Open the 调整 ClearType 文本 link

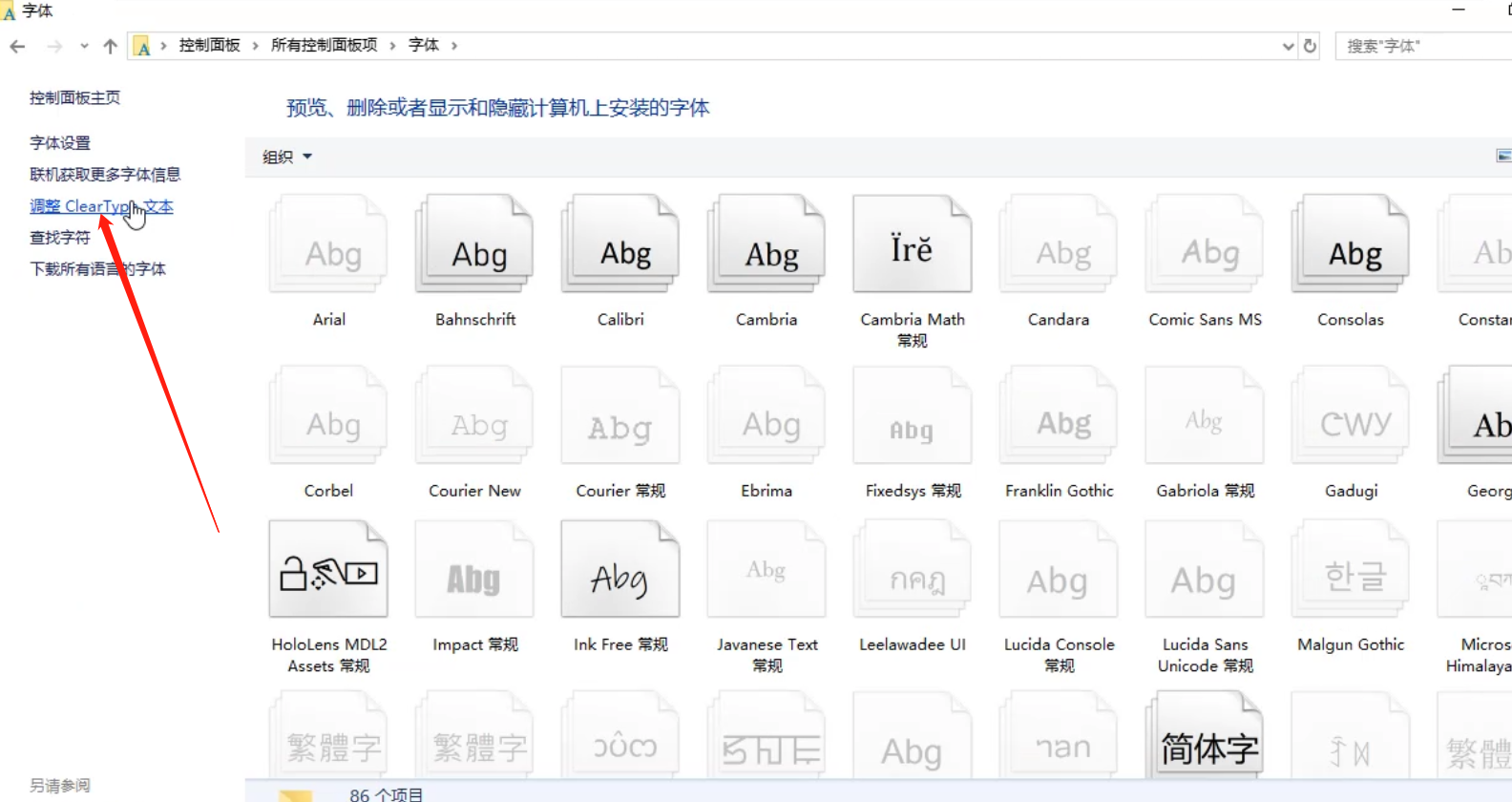coord(101,206)
